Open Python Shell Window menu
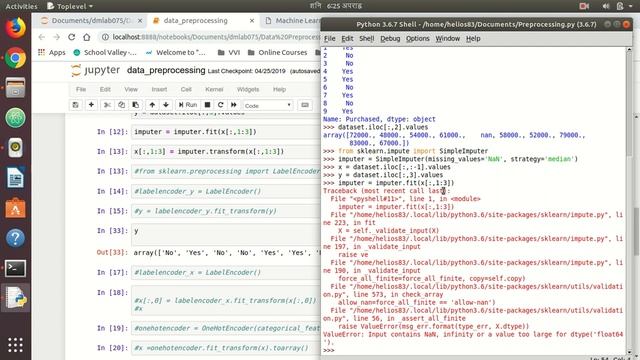 point(447,39)
